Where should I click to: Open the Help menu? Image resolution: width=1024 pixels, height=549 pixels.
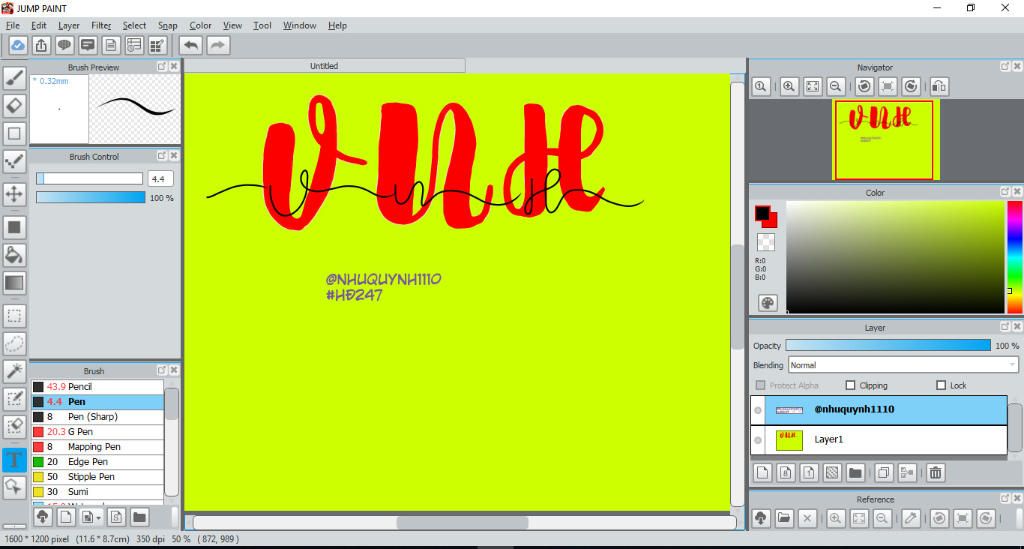(x=338, y=25)
